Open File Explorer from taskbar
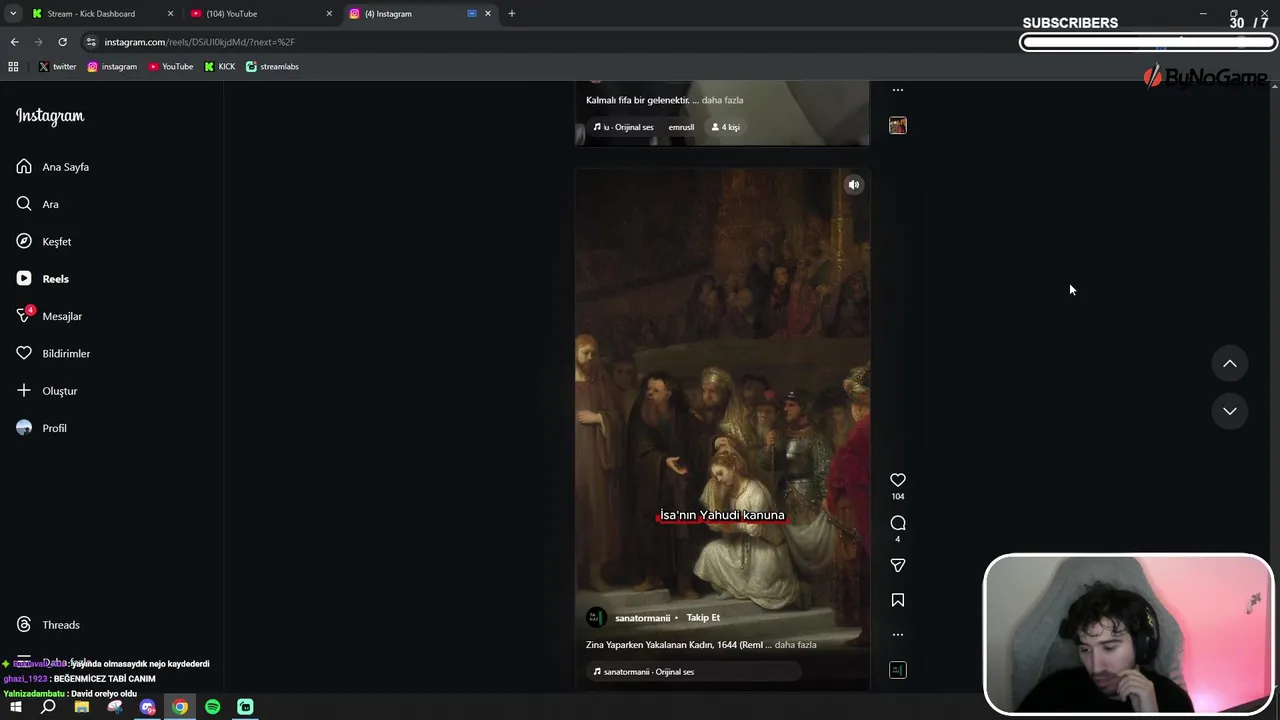This screenshot has height=720, width=1280. (82, 707)
